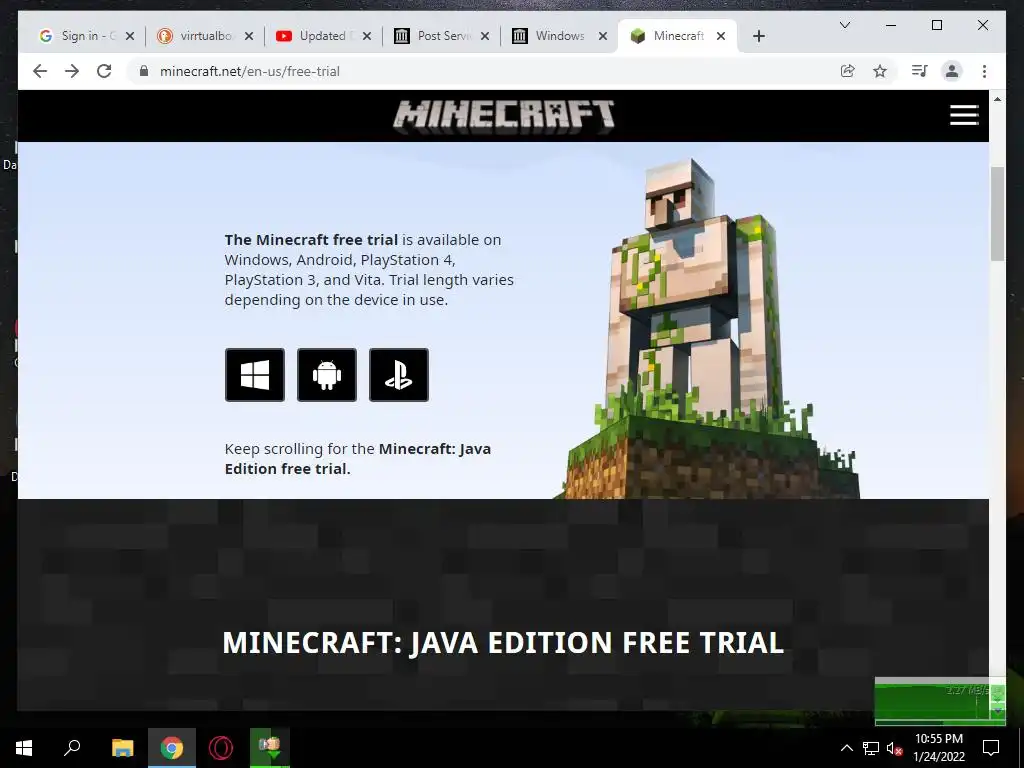Image resolution: width=1024 pixels, height=768 pixels.
Task: Close the Post Serv tab
Action: tap(485, 37)
